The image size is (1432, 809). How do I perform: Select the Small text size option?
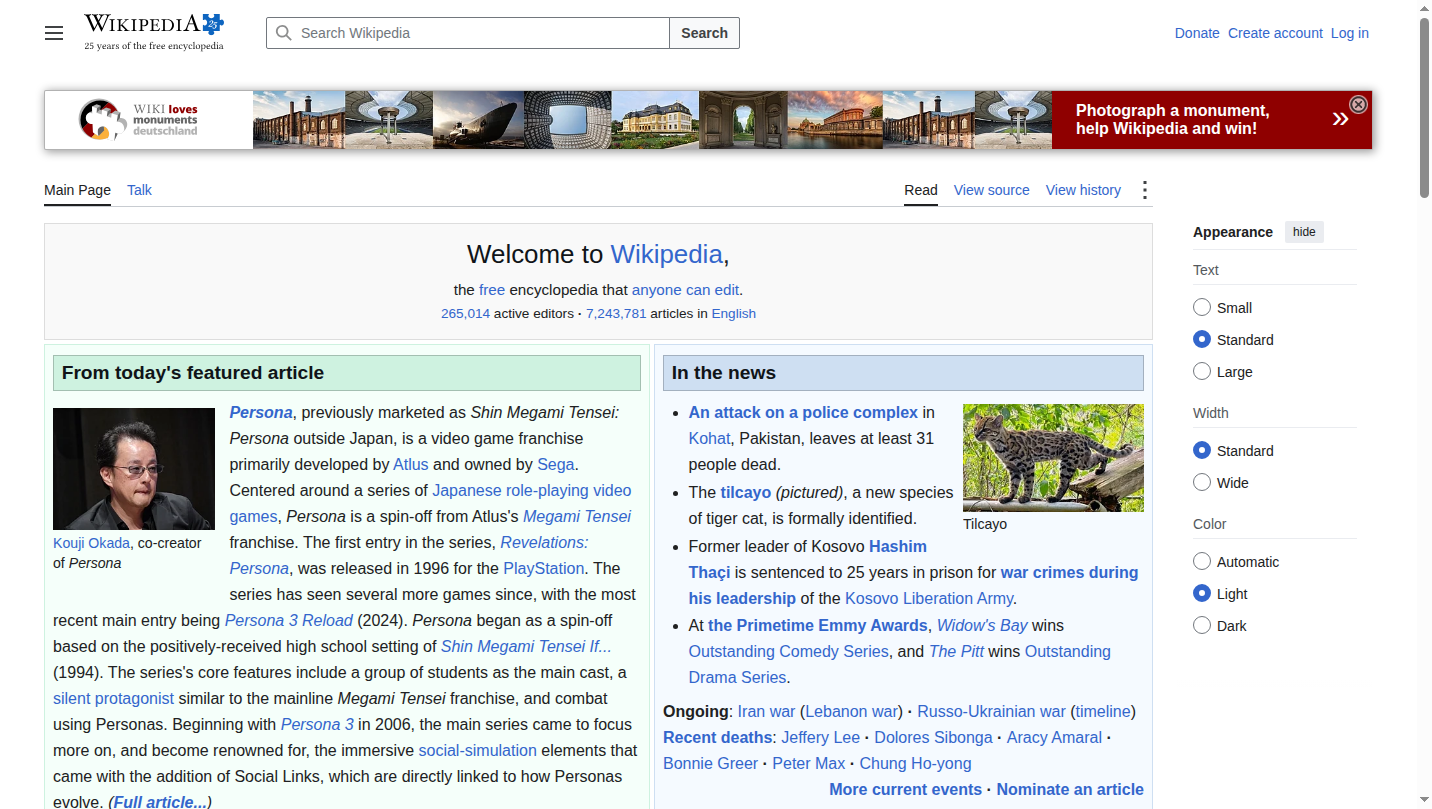pyautogui.click(x=1202, y=308)
